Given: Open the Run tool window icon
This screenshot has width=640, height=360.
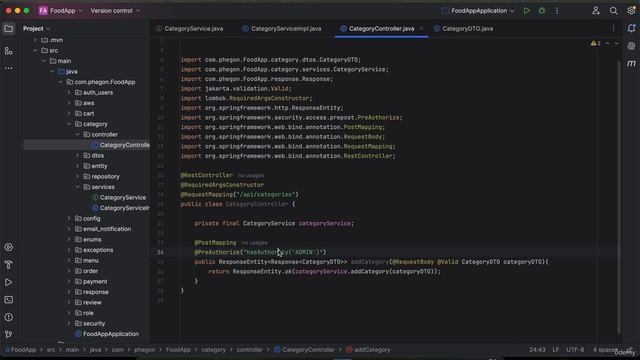Looking at the screenshot, I should click(x=8, y=282).
